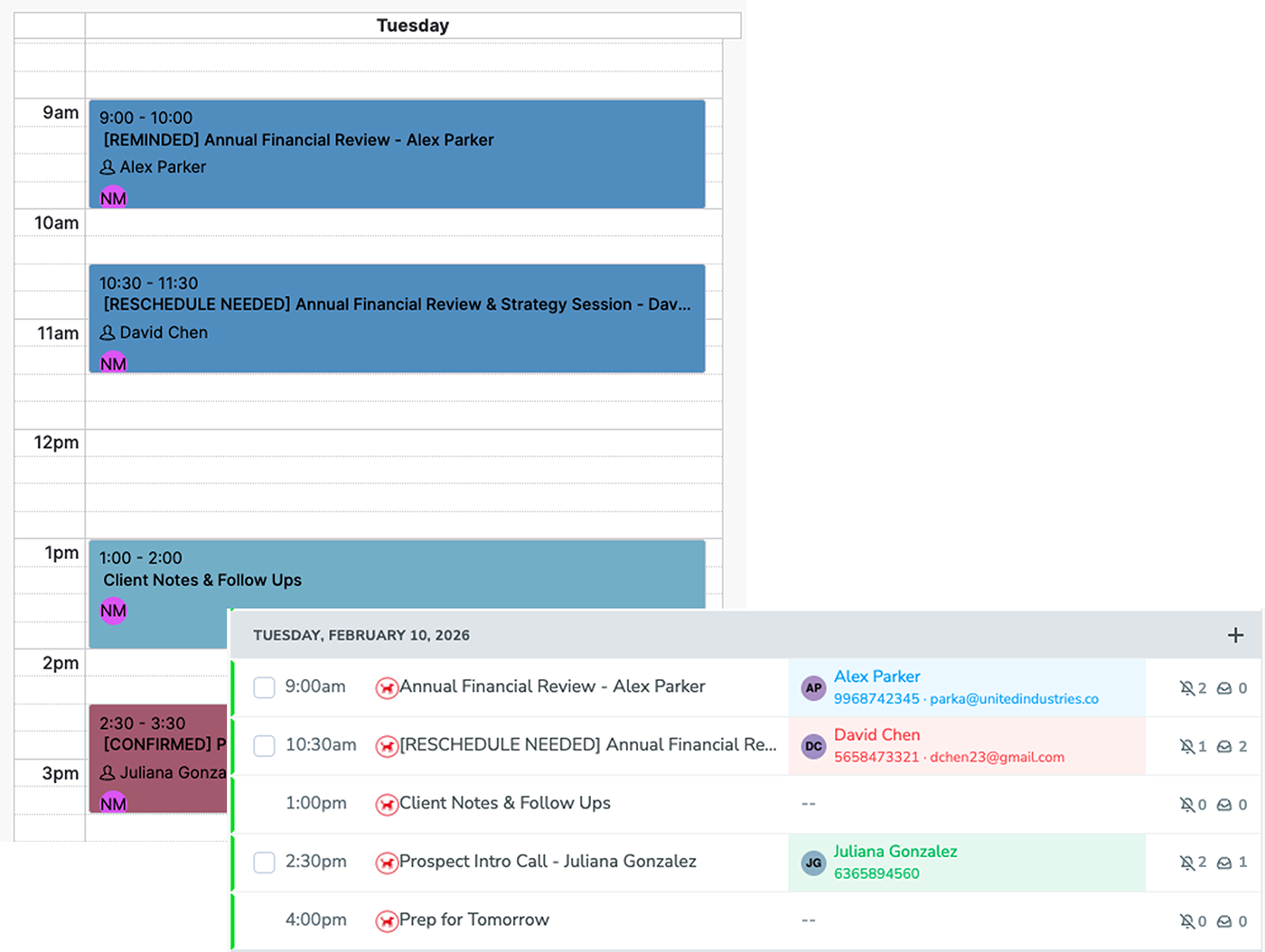1265x952 pixels.
Task: Click the muted bell icon on Alex Parker's row
Action: [x=1188, y=687]
